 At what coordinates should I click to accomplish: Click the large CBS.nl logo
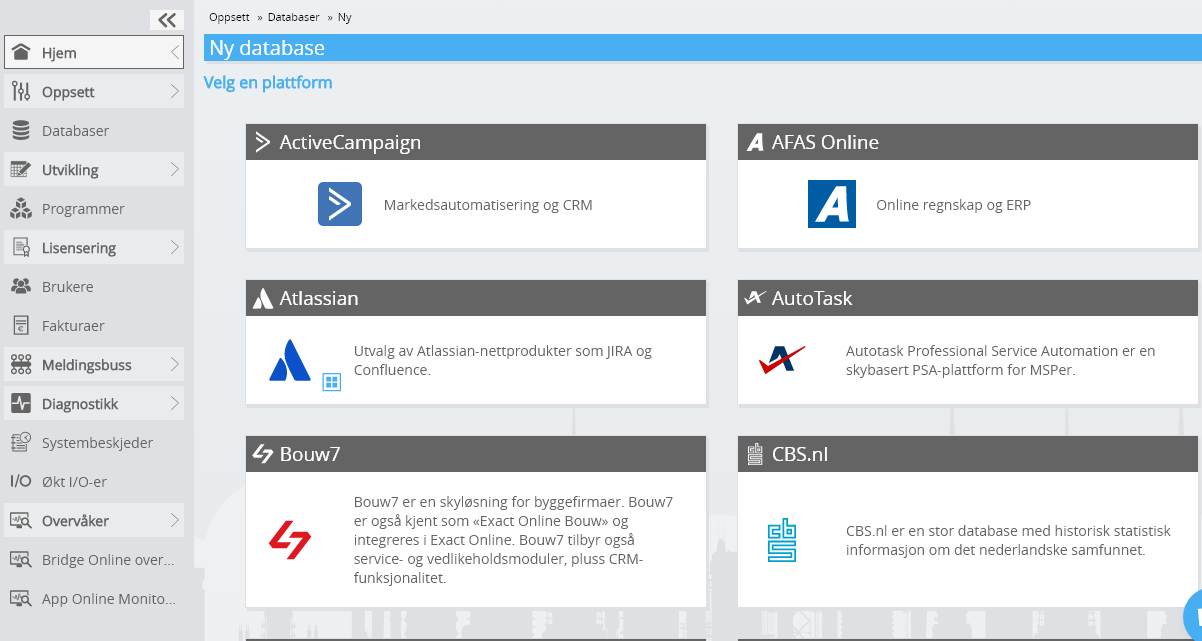pos(782,540)
